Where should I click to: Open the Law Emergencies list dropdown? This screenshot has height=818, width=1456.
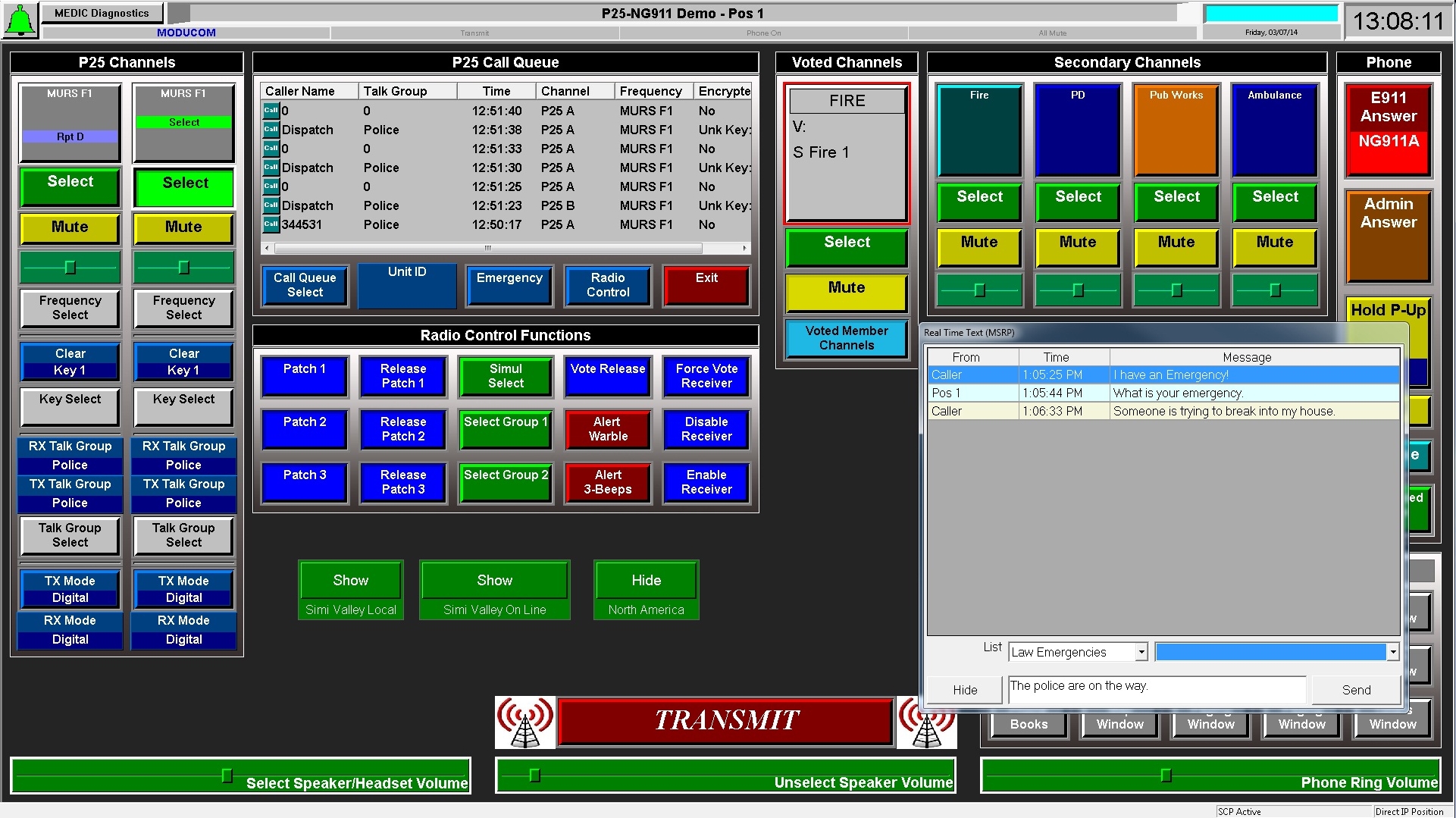point(1141,651)
